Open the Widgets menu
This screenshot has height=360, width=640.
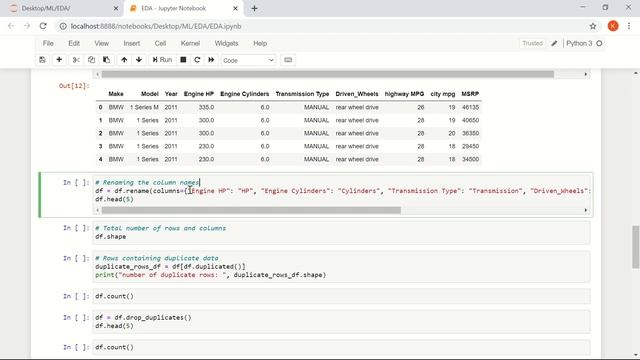pos(226,43)
